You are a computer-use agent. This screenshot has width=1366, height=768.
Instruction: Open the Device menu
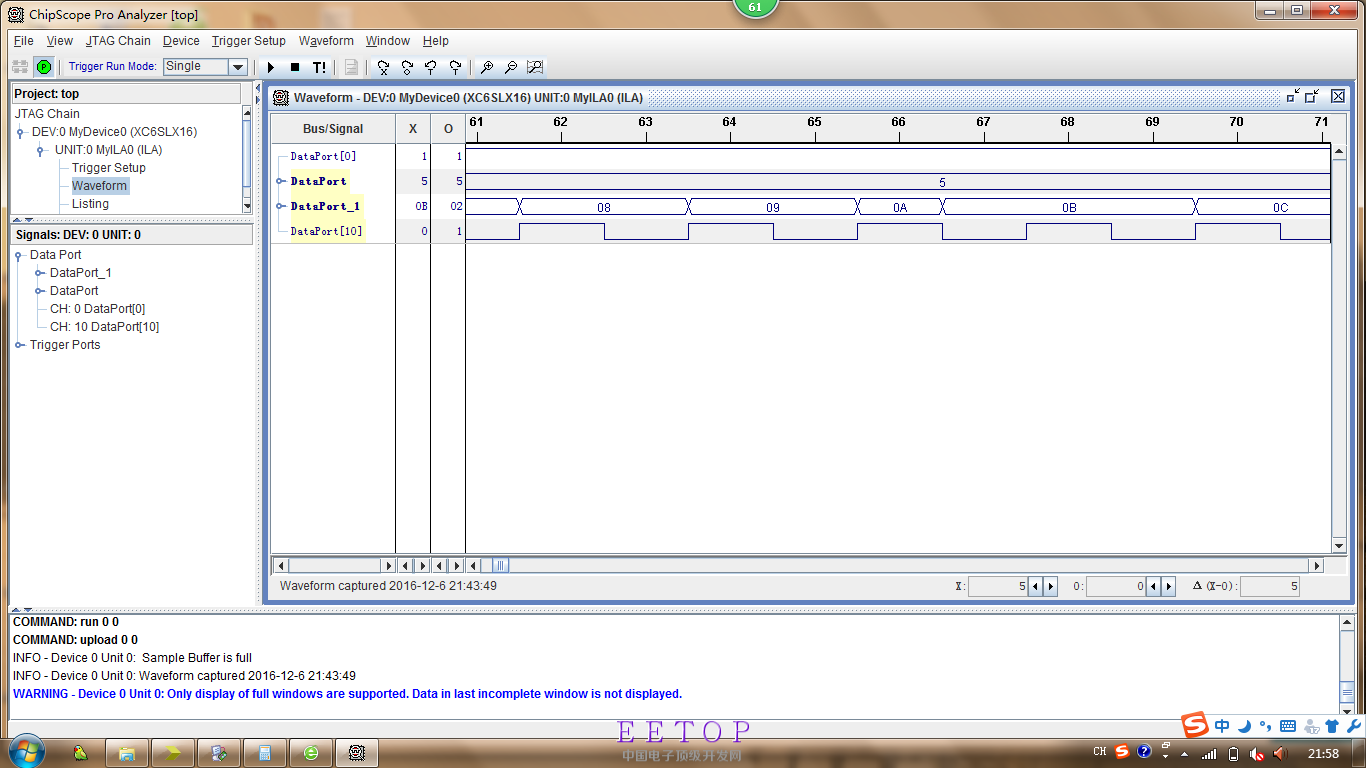tap(181, 41)
